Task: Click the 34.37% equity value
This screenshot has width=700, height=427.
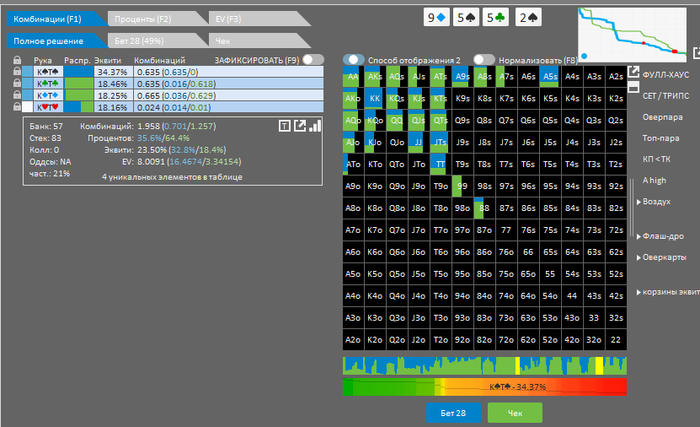Action: [x=112, y=72]
